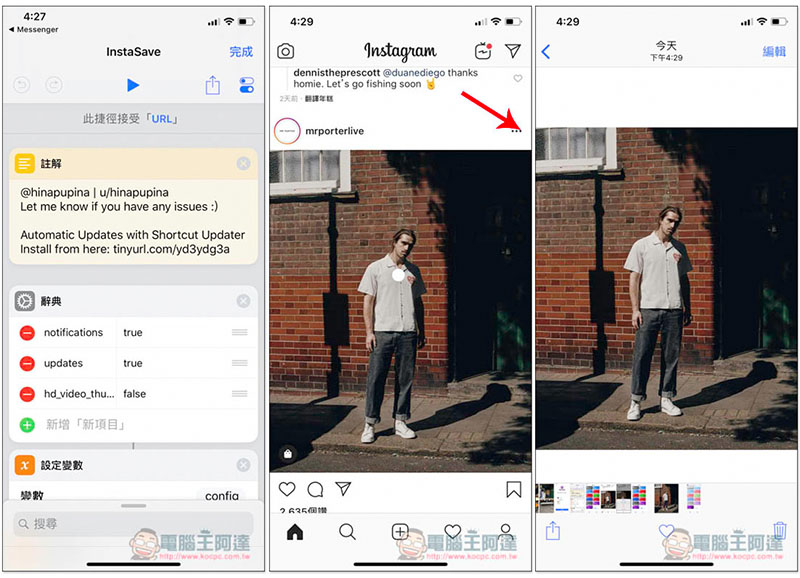Tap 編輯 to edit the saved photo

click(774, 52)
